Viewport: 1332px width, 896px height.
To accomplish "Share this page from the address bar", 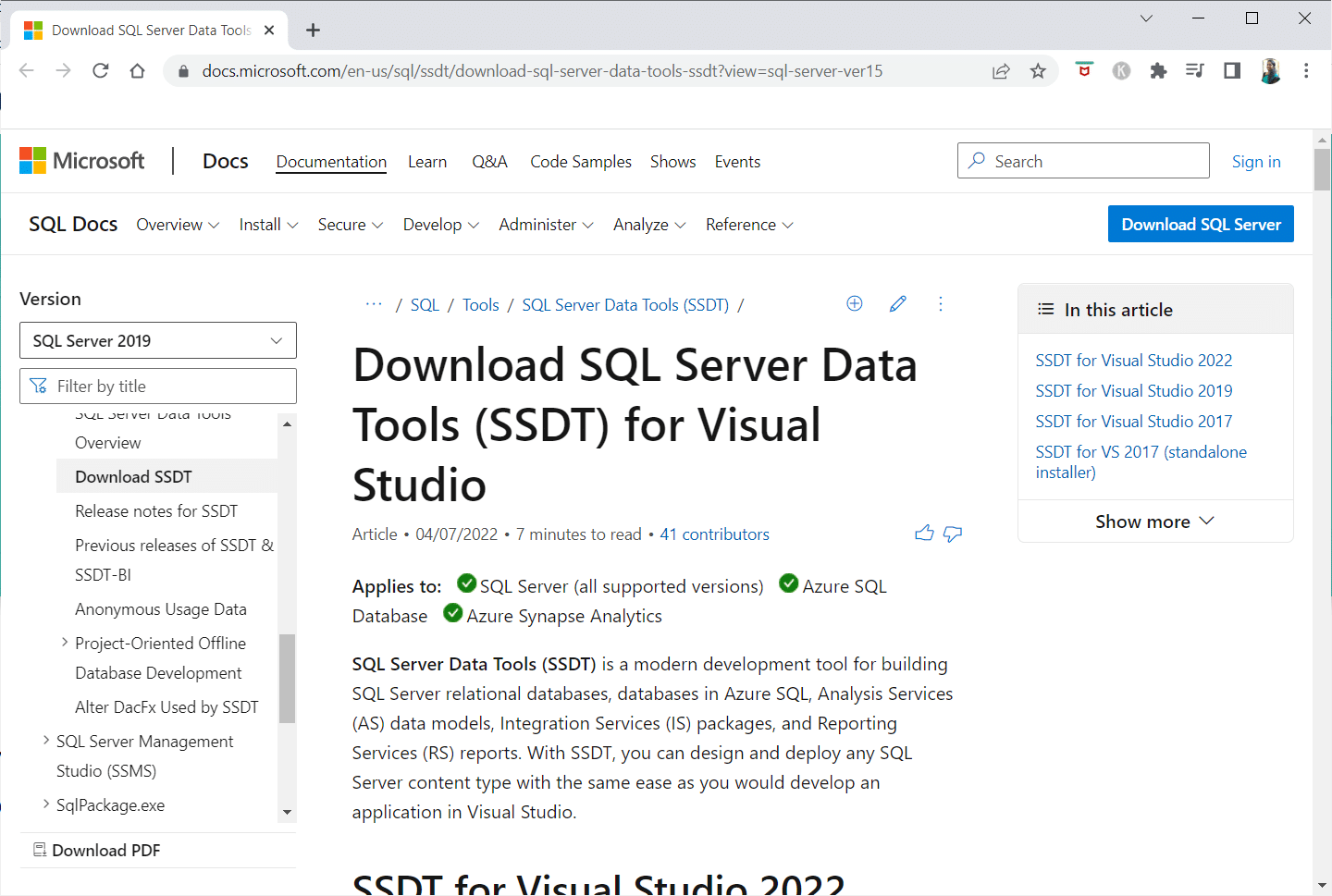I will tap(1001, 71).
